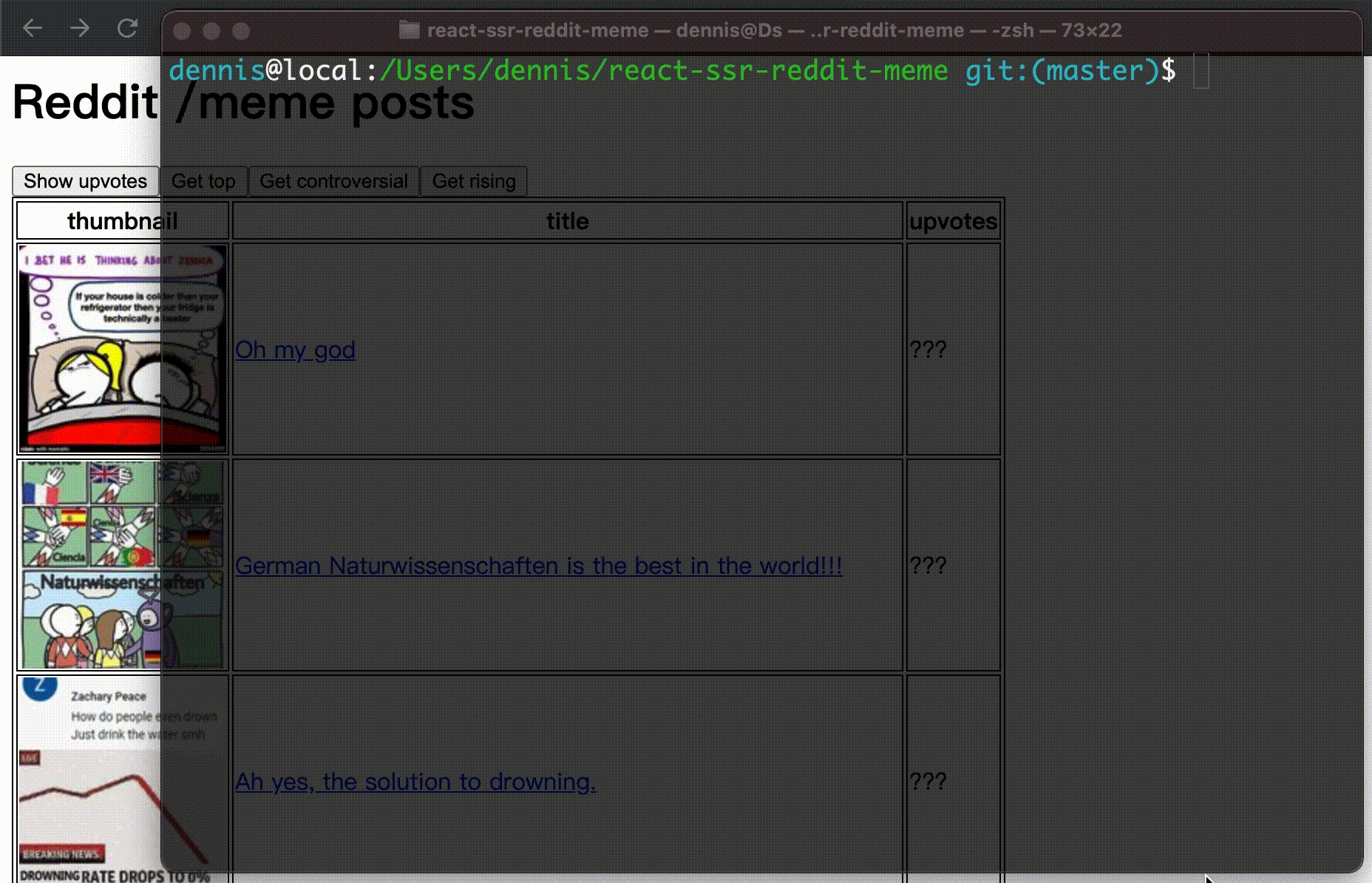Click the git:(master) branch text in terminal
Image resolution: width=1372 pixels, height=883 pixels.
tap(1062, 71)
